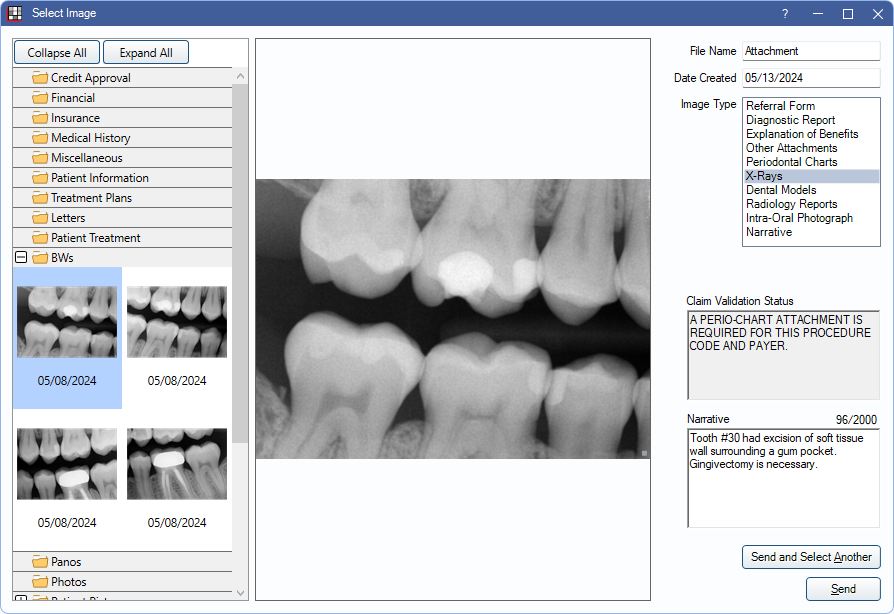
Task: Click the Credit Approval folder icon
Action: [40, 78]
